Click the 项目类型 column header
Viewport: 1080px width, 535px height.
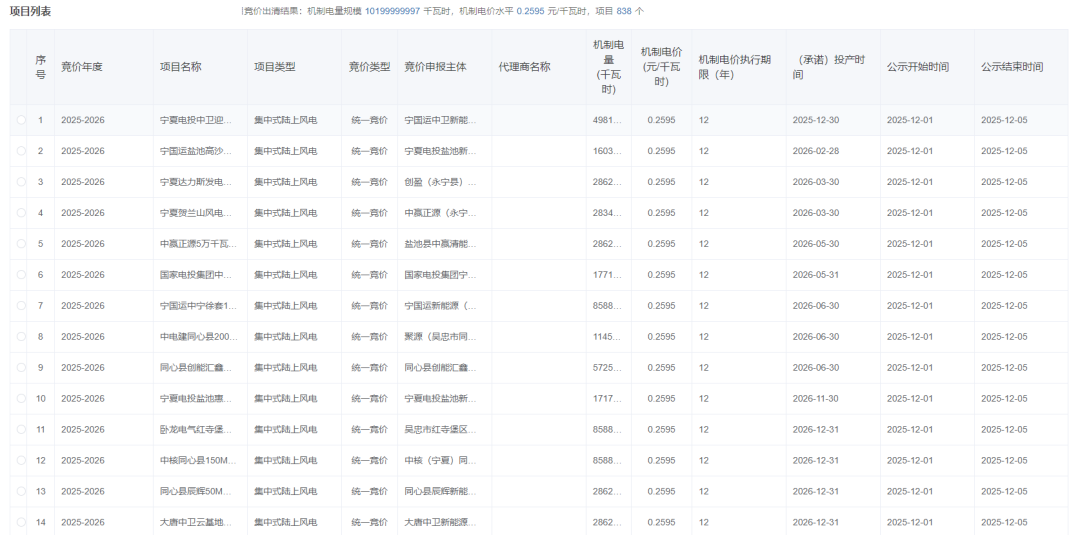(275, 67)
